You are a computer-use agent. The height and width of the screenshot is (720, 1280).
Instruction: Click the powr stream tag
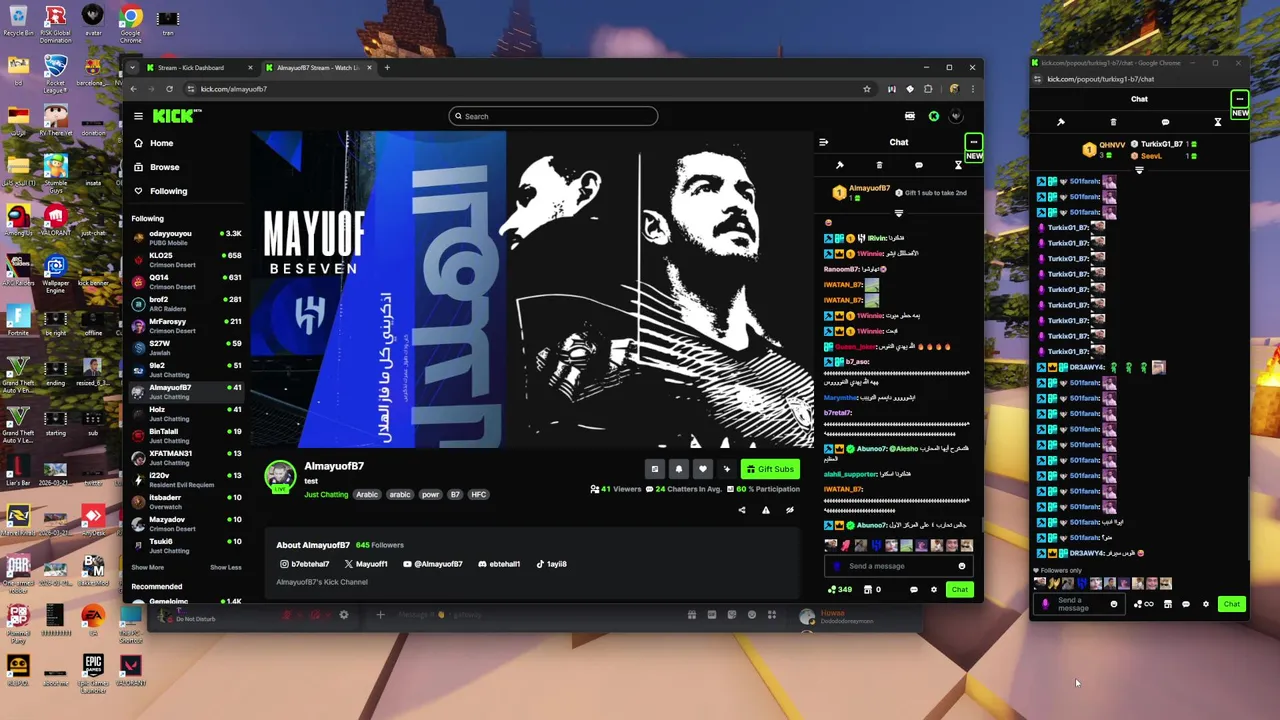point(430,495)
